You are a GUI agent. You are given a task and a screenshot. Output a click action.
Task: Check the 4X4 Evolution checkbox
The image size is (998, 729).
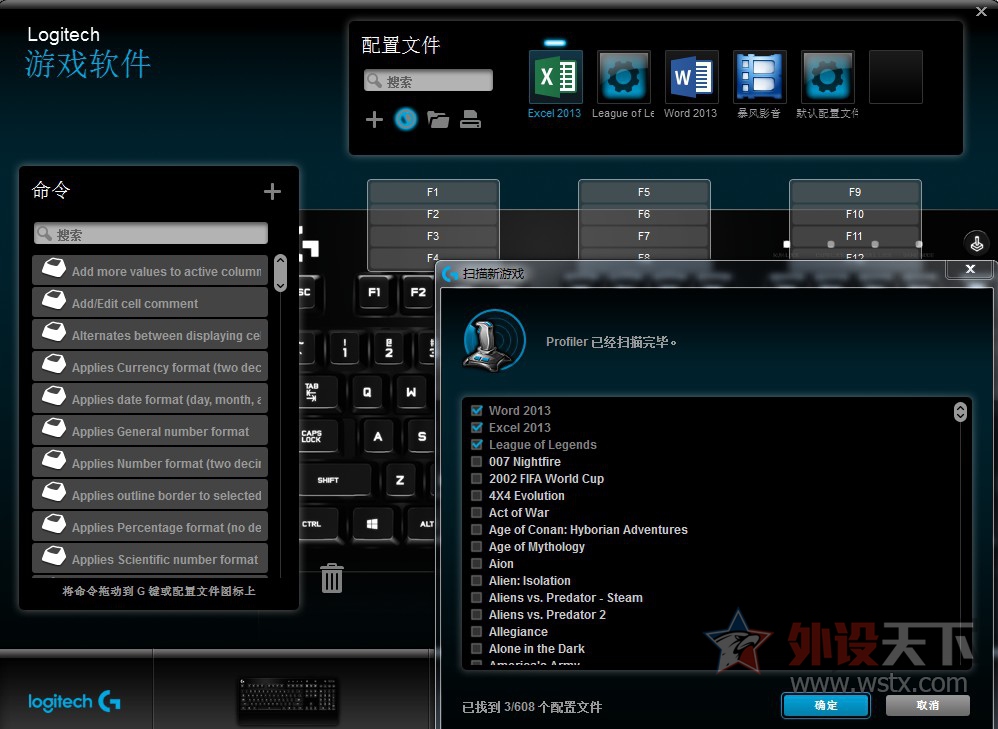tap(477, 495)
